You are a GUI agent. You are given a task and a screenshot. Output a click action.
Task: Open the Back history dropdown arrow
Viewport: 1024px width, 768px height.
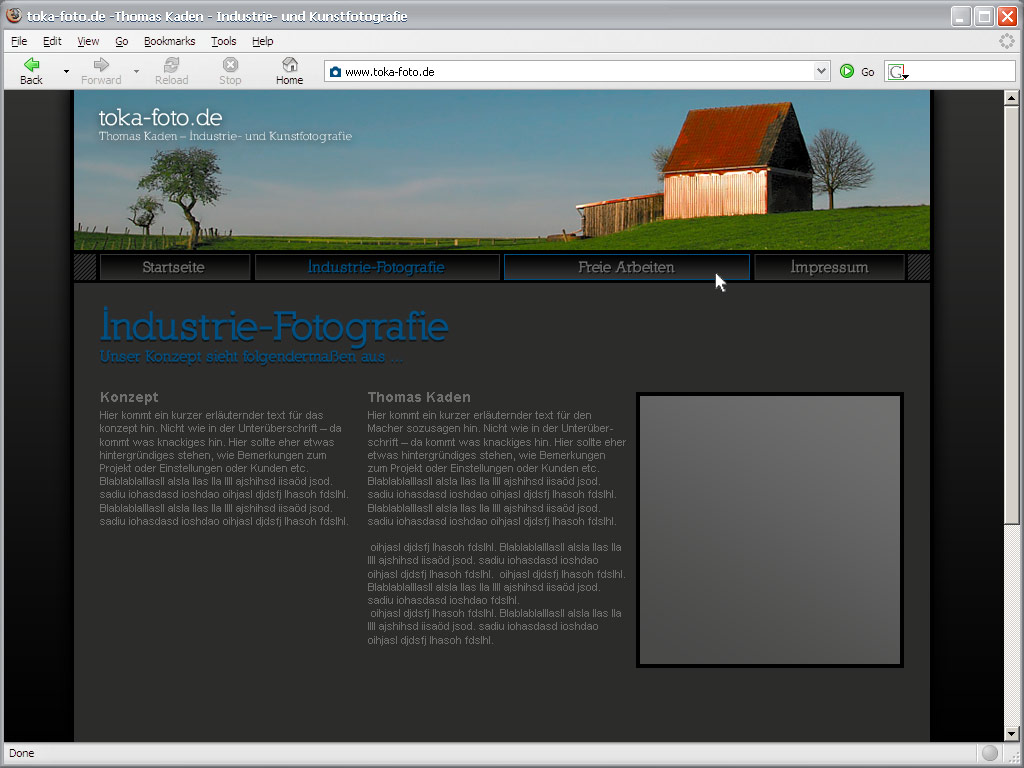point(66,72)
